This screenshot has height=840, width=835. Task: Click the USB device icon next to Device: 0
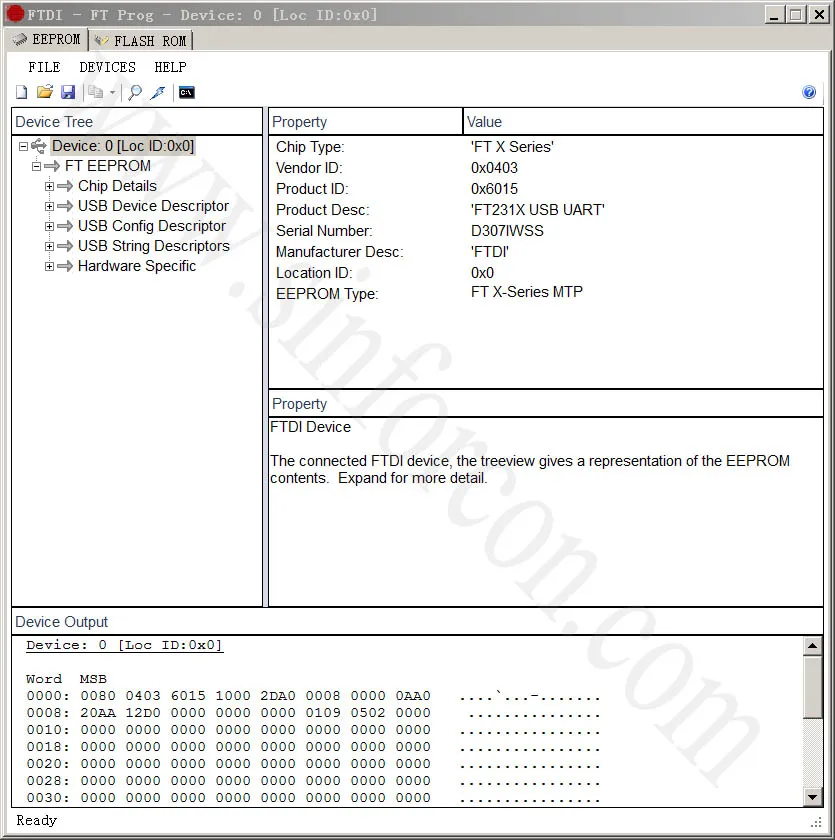pos(39,146)
